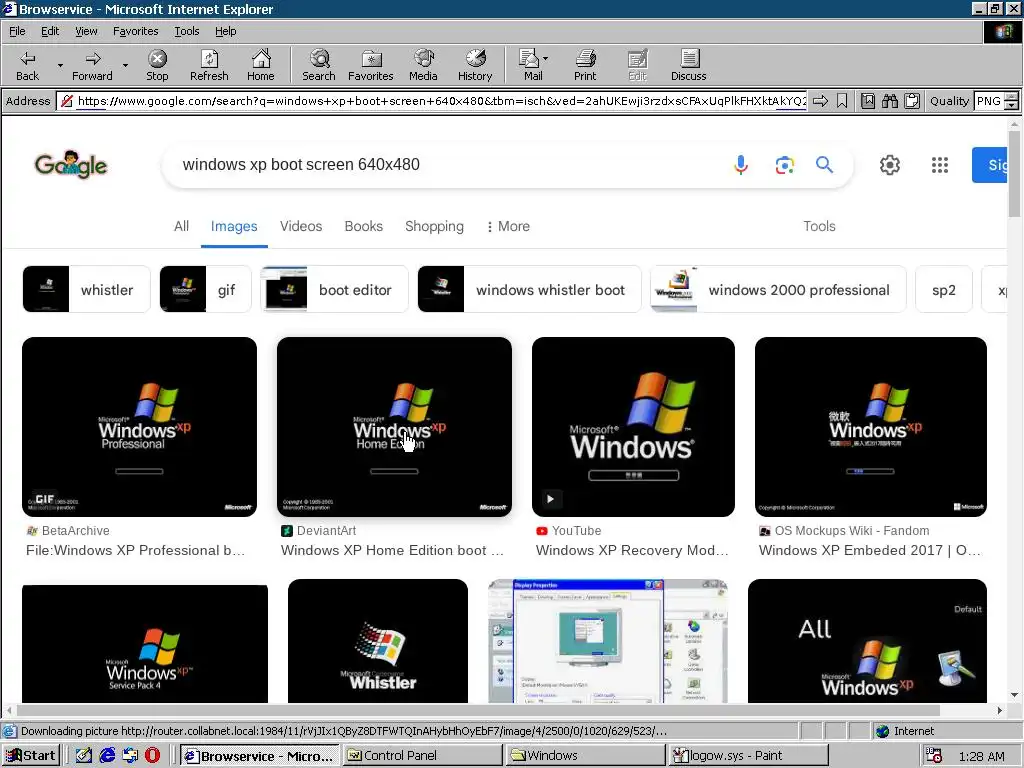Start voice search with microphone icon
Viewport: 1024px width, 768px height.
pos(741,165)
